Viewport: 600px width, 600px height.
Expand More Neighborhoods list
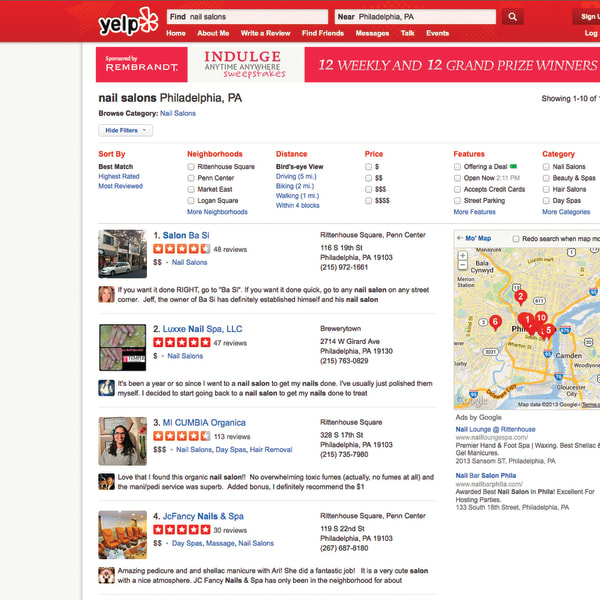click(x=217, y=212)
